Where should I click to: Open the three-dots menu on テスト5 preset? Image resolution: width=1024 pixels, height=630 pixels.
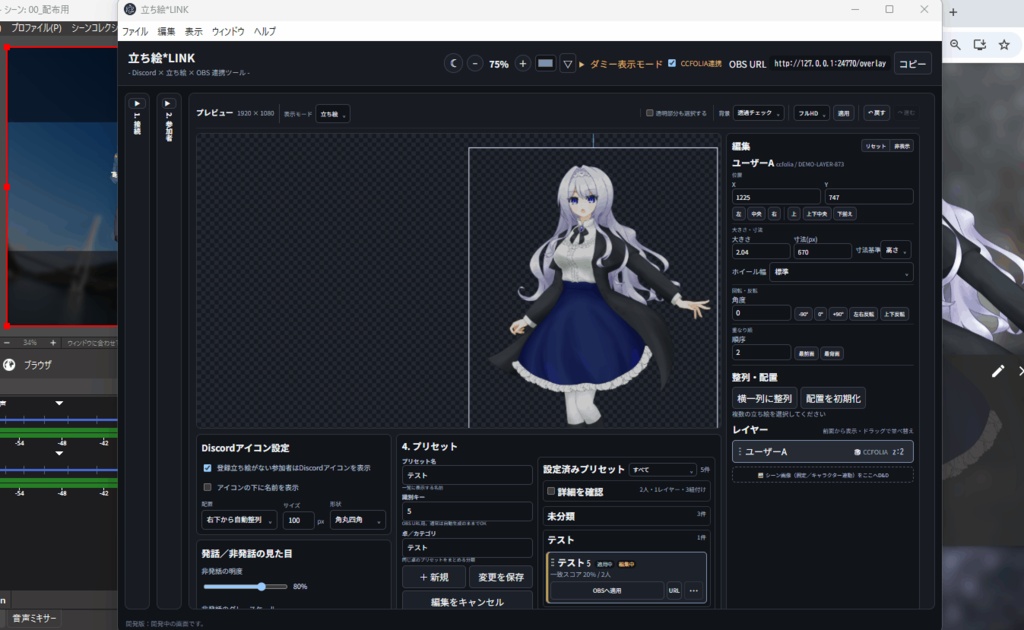pyautogui.click(x=694, y=590)
